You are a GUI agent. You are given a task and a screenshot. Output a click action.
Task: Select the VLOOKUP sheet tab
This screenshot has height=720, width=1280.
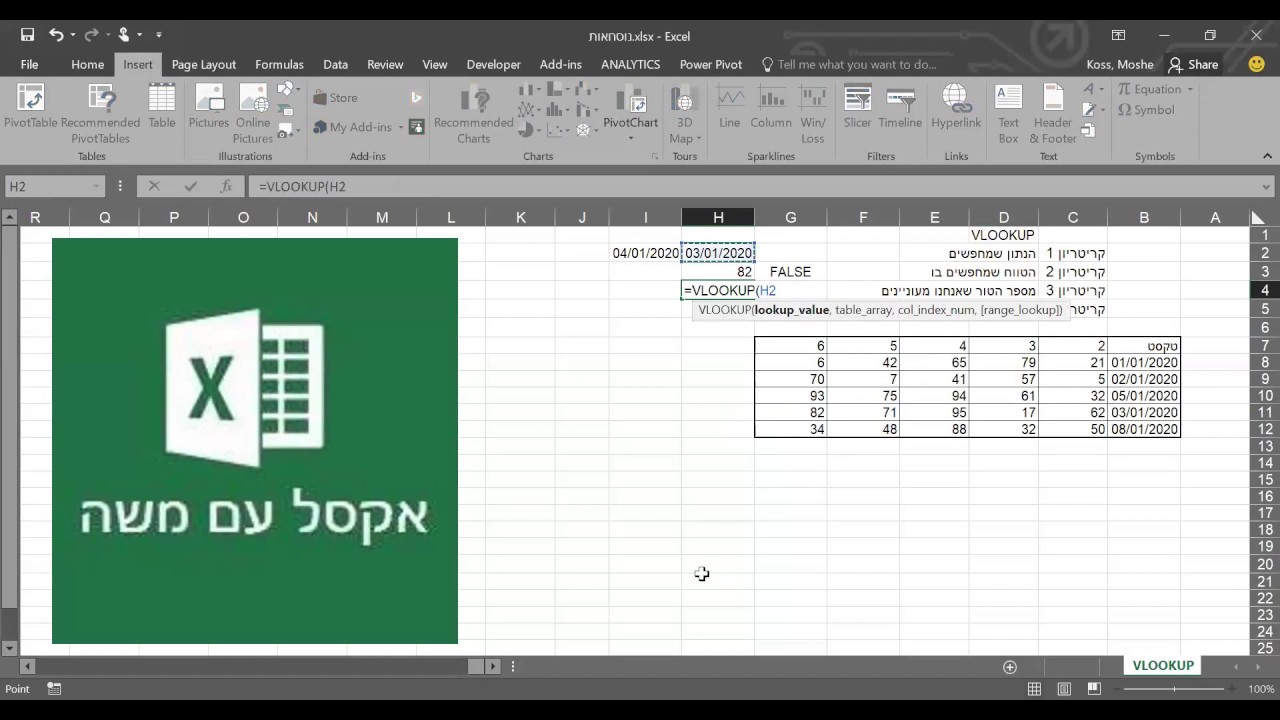(1163, 665)
